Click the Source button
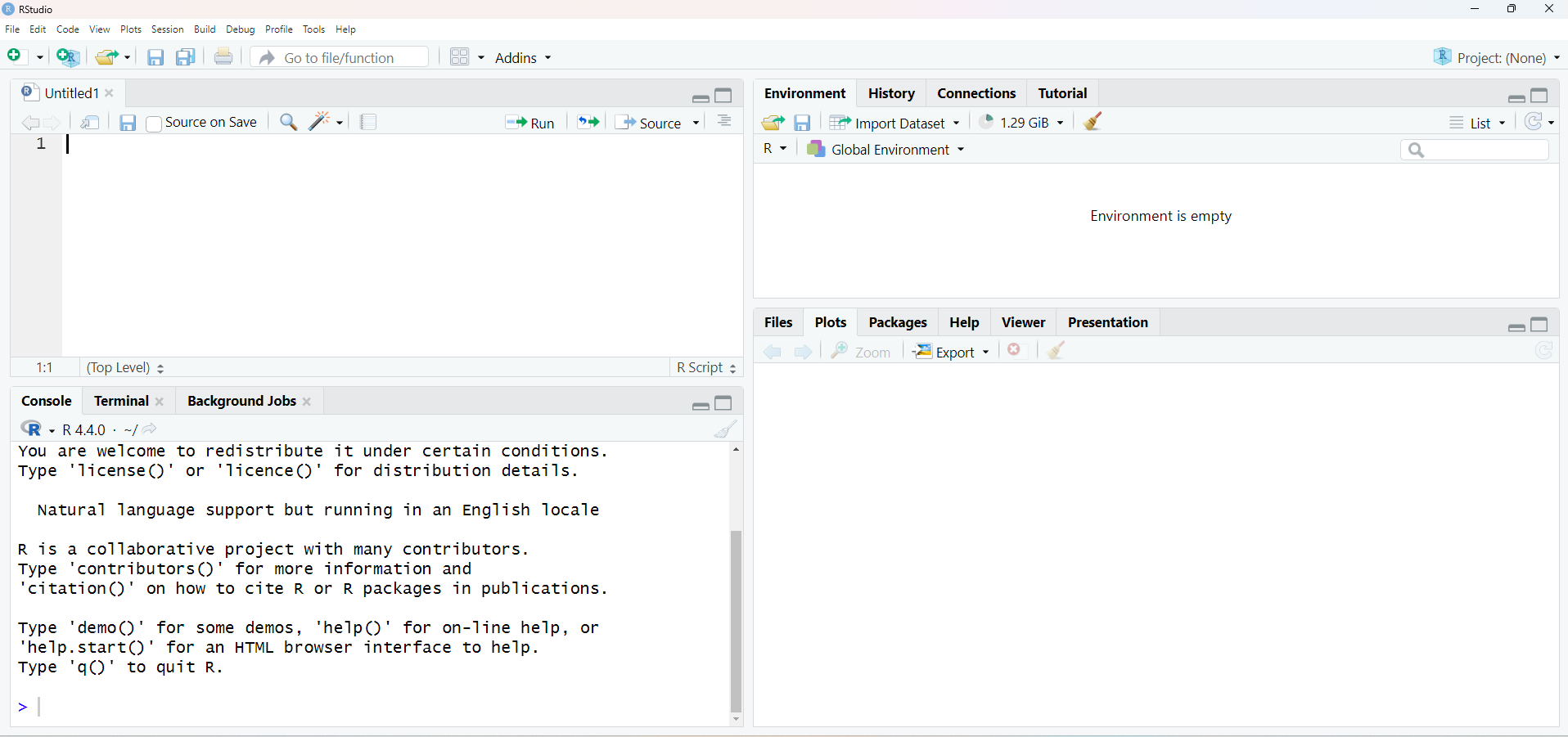 coord(651,123)
